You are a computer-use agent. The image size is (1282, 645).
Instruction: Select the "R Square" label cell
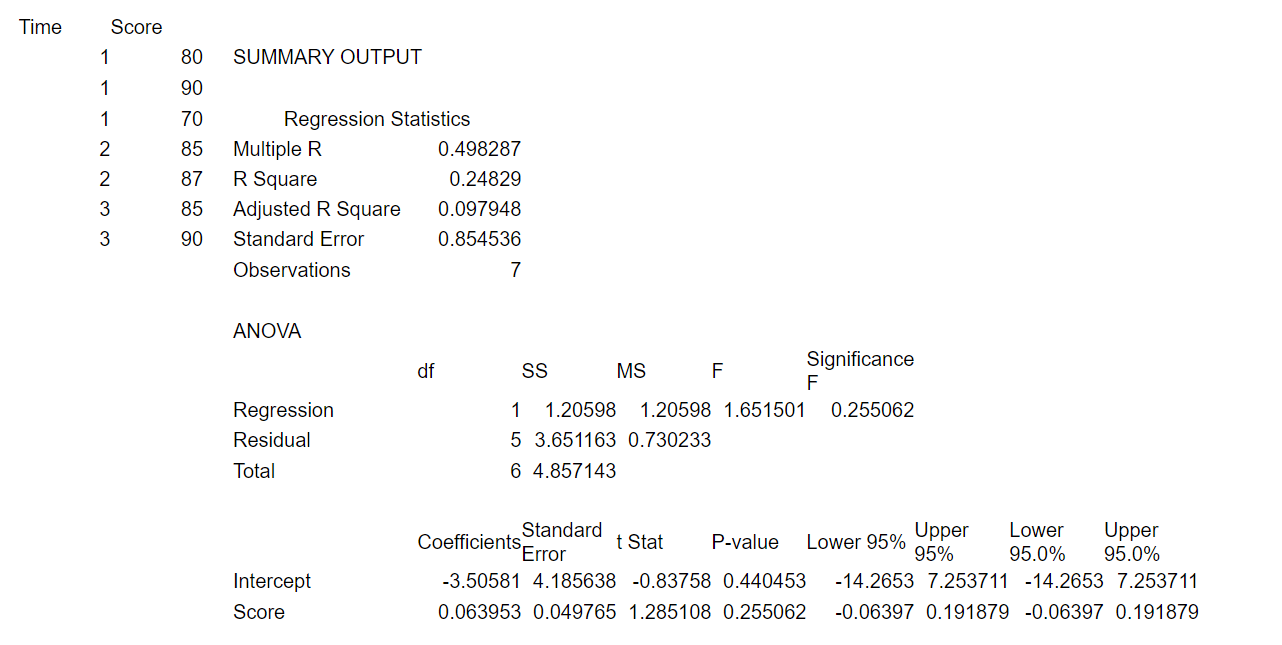[275, 179]
